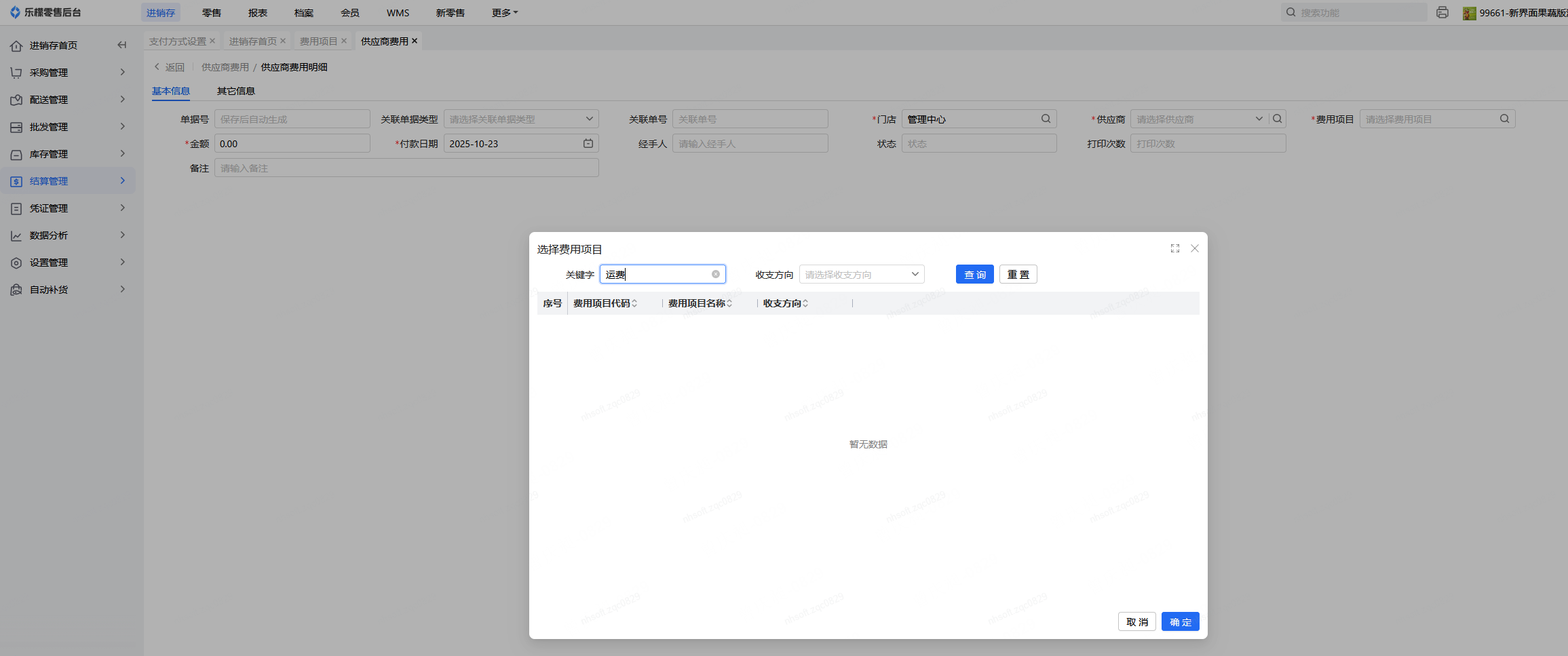Expand the 更多 top menu
Image resolution: width=1568 pixels, height=656 pixels.
[x=504, y=13]
